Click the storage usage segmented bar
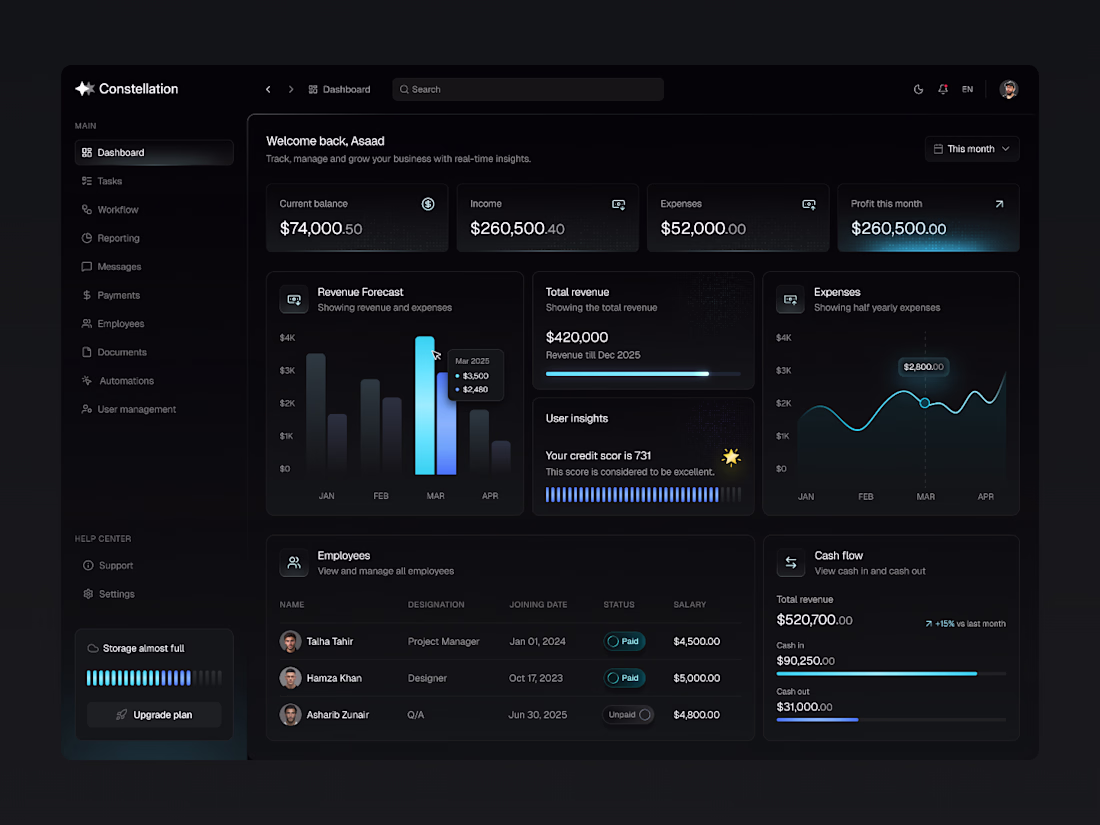Viewport: 1100px width, 825px height. click(154, 678)
